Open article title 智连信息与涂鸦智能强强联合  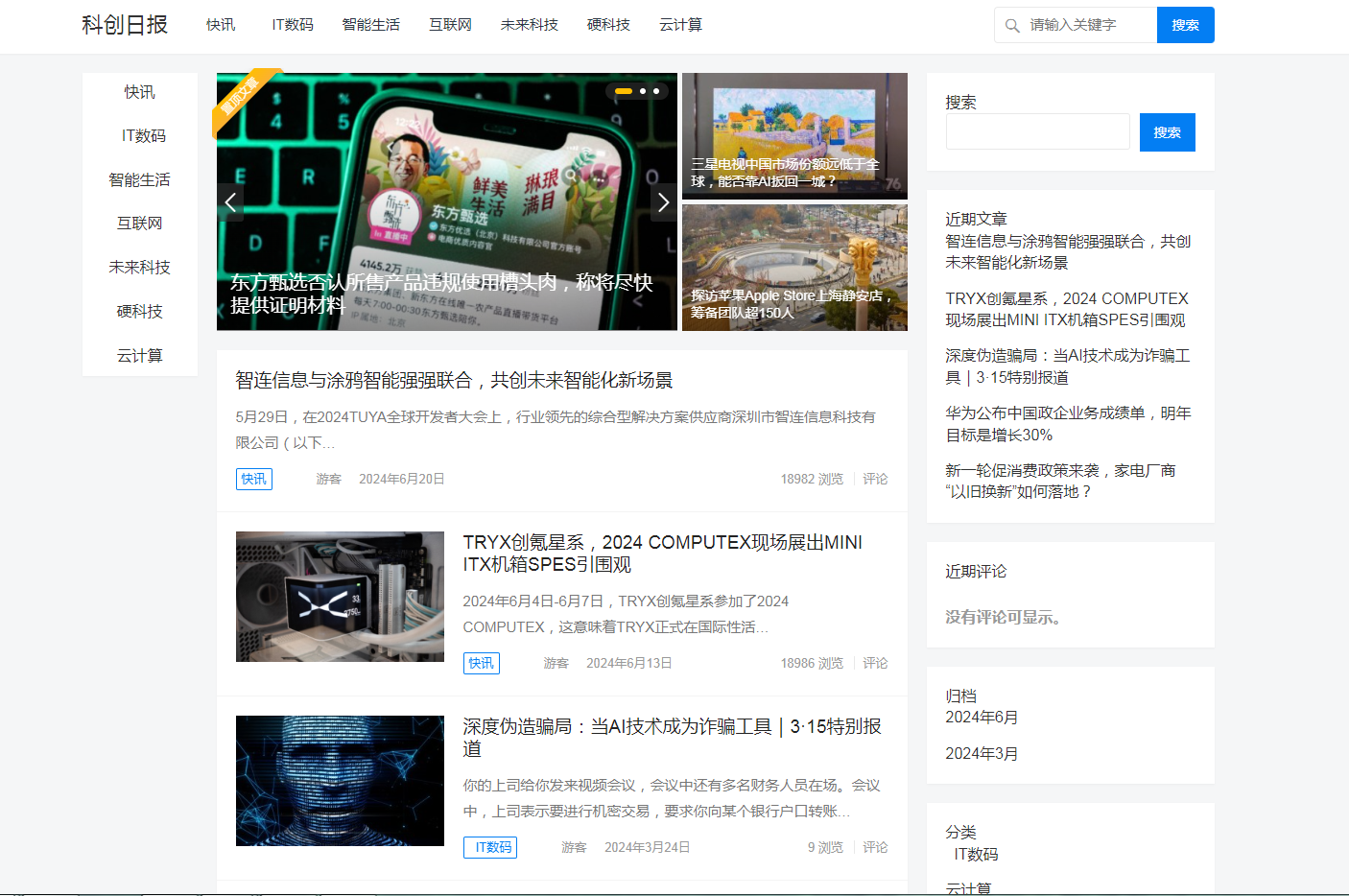454,381
